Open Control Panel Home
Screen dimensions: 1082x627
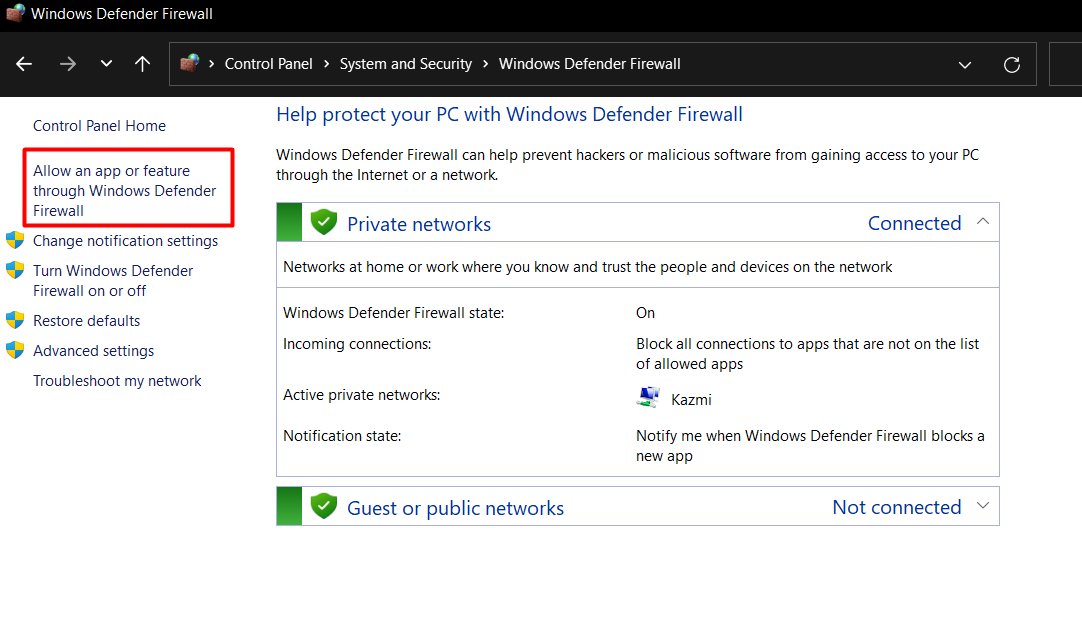click(x=99, y=126)
